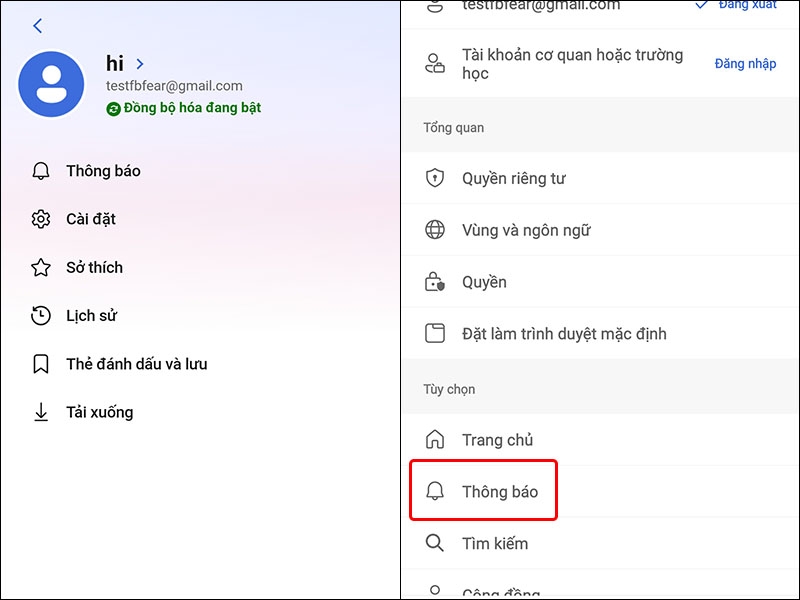The width and height of the screenshot is (800, 600).
Task: Tap the work or school account icon
Action: 435,64
